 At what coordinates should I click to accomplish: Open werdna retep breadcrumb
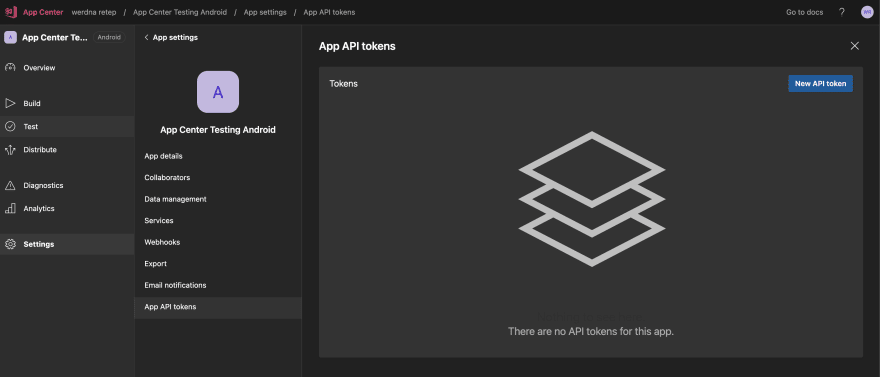94,12
